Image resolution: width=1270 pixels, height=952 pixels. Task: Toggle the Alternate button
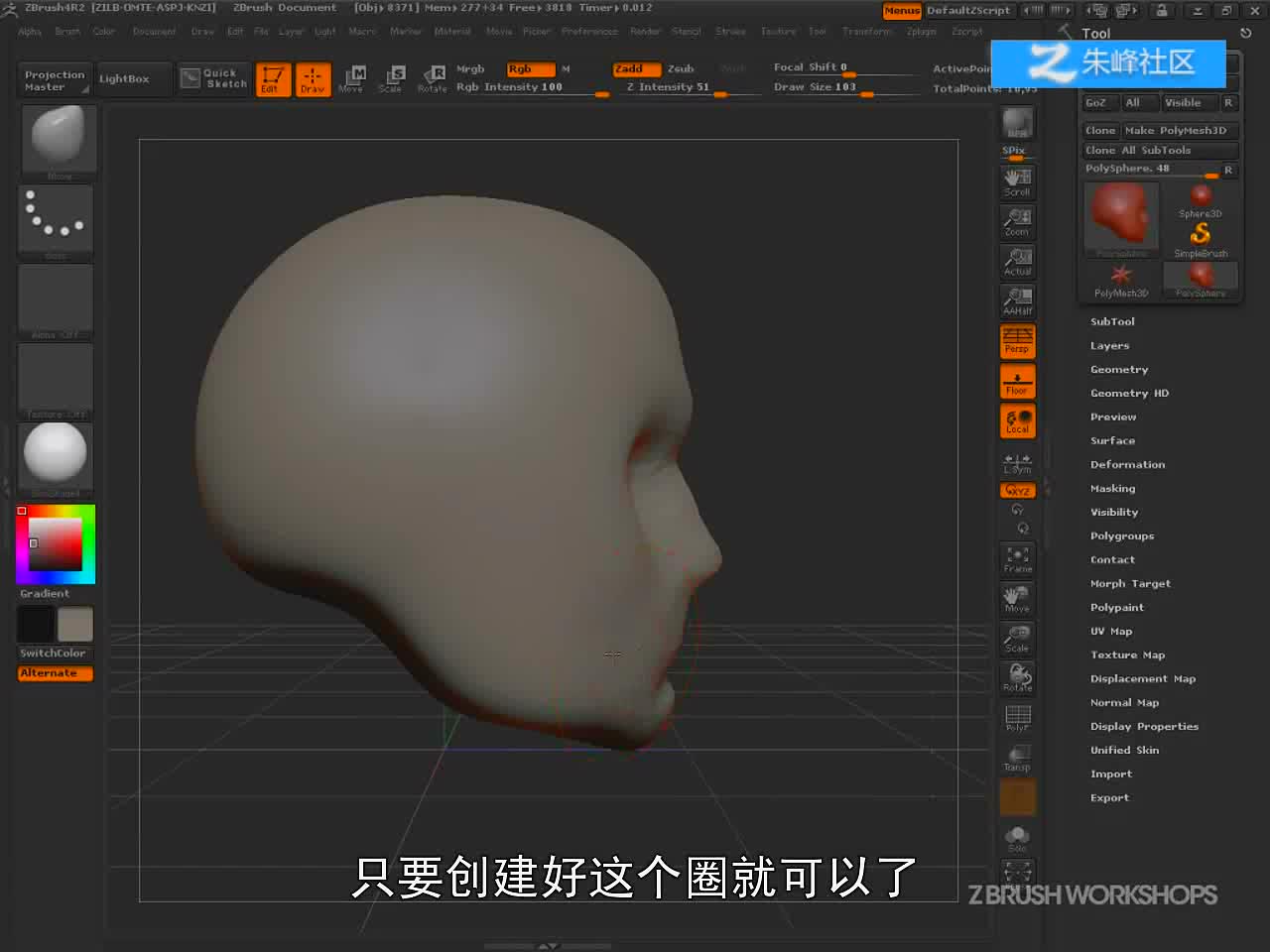[x=56, y=673]
